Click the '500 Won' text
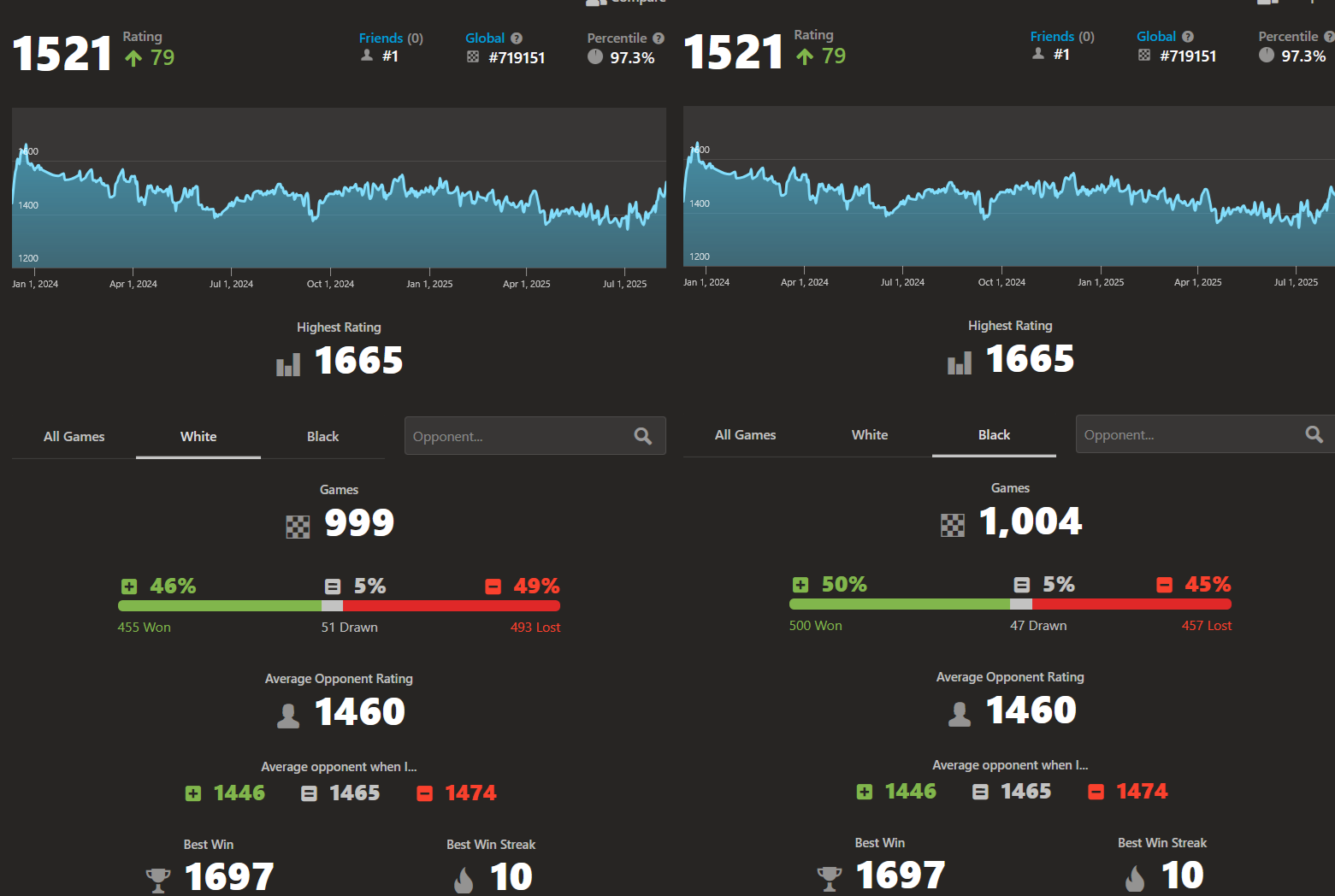The image size is (1335, 896). click(x=815, y=626)
